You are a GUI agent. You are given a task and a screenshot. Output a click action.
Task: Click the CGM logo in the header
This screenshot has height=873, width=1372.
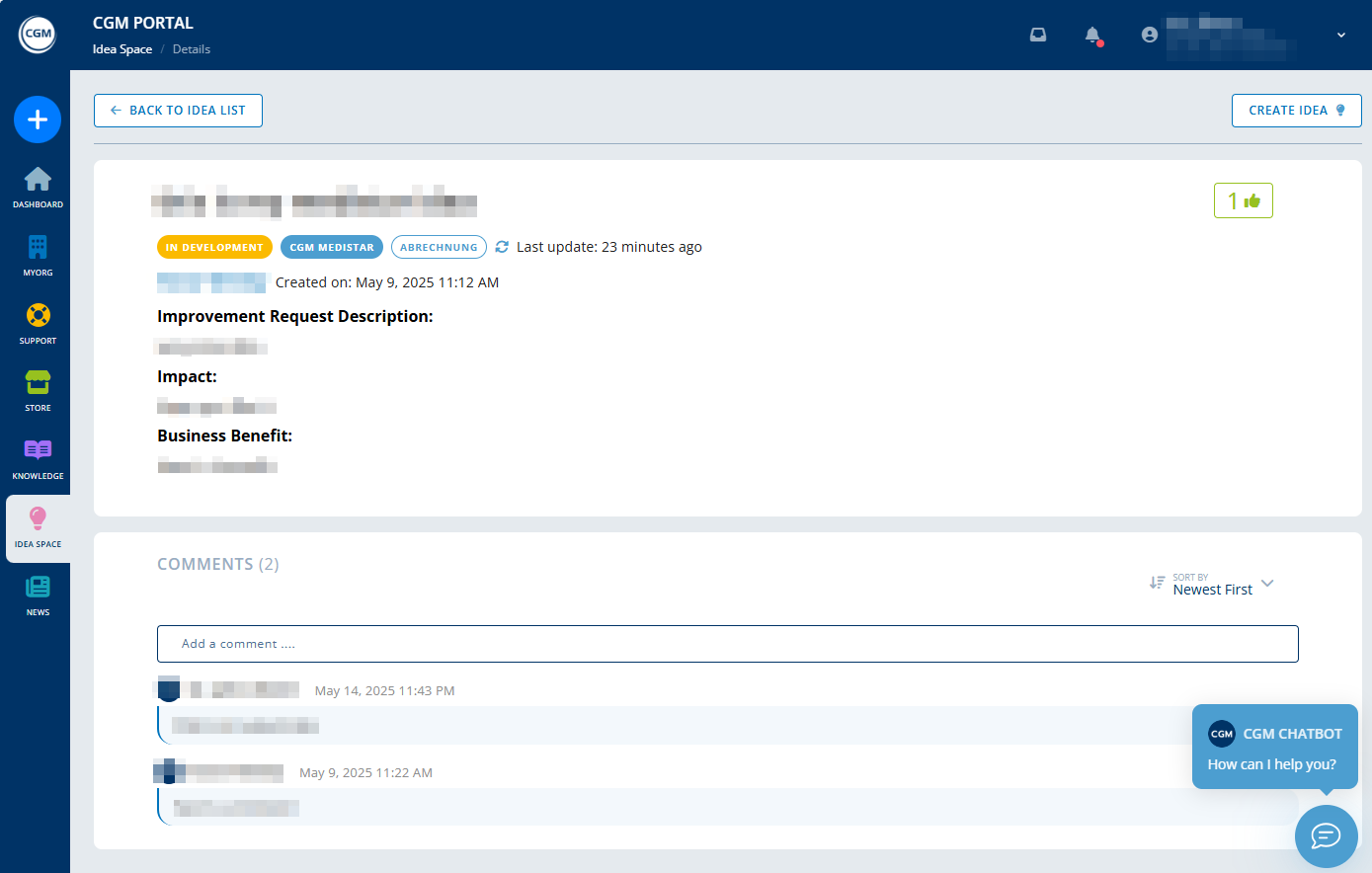click(38, 35)
